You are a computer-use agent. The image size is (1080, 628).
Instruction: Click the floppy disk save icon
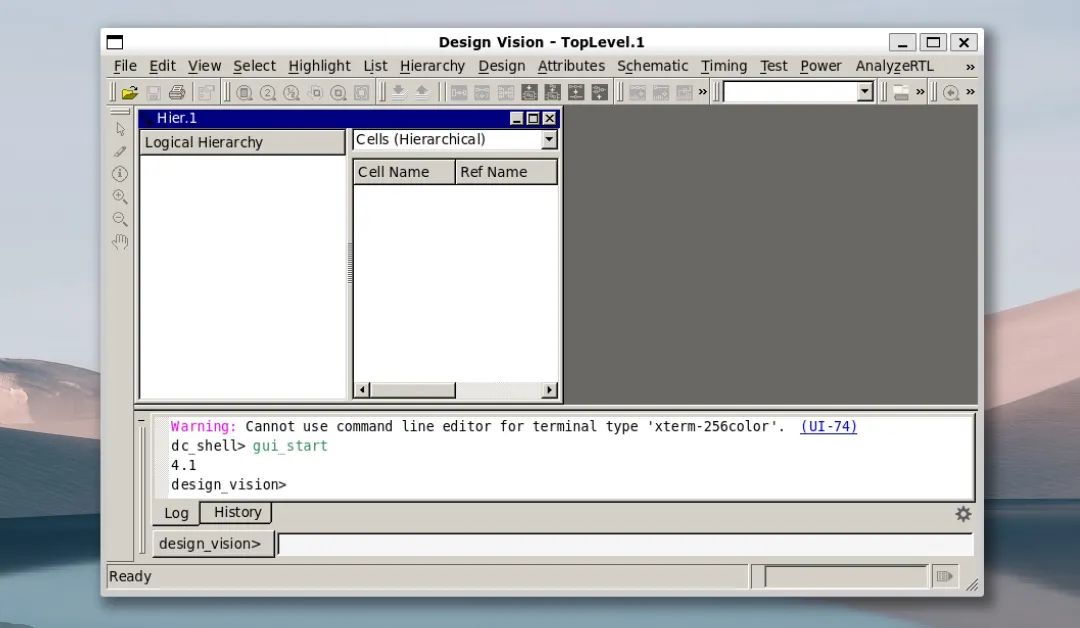pyautogui.click(x=154, y=92)
